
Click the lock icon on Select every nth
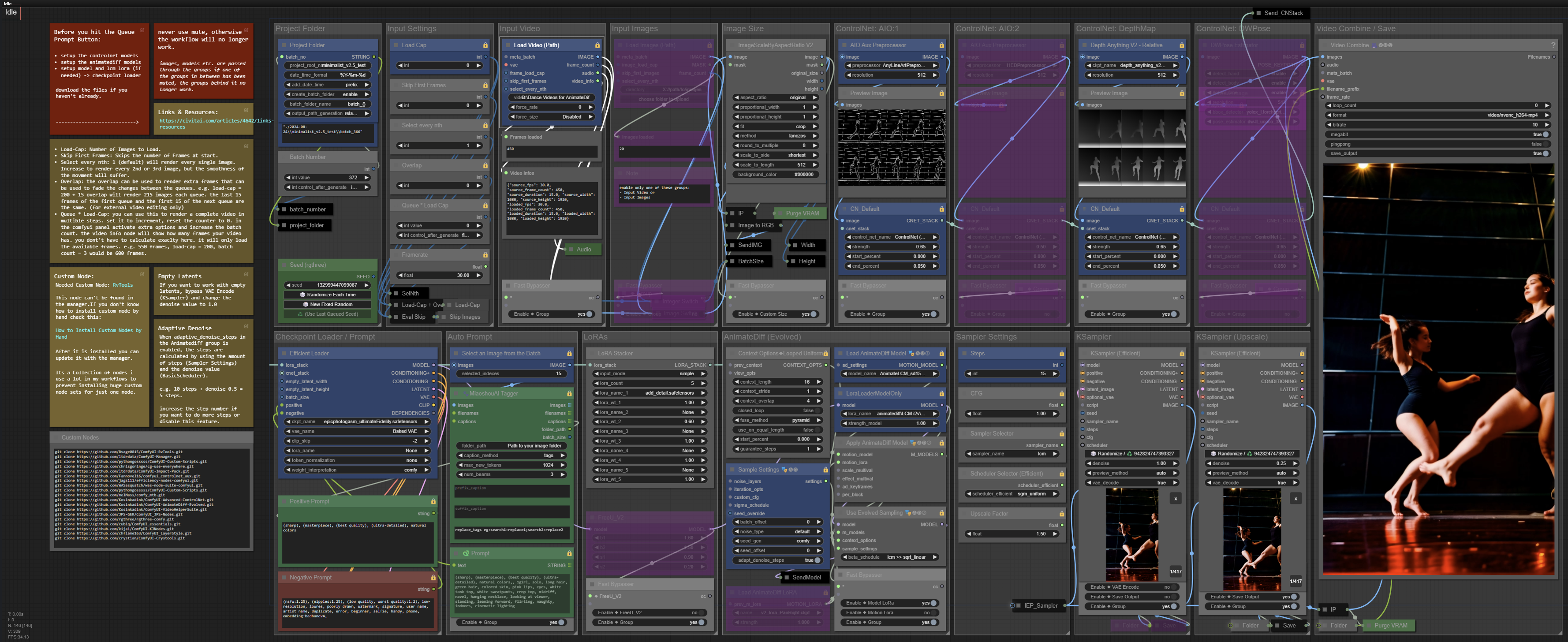485,125
